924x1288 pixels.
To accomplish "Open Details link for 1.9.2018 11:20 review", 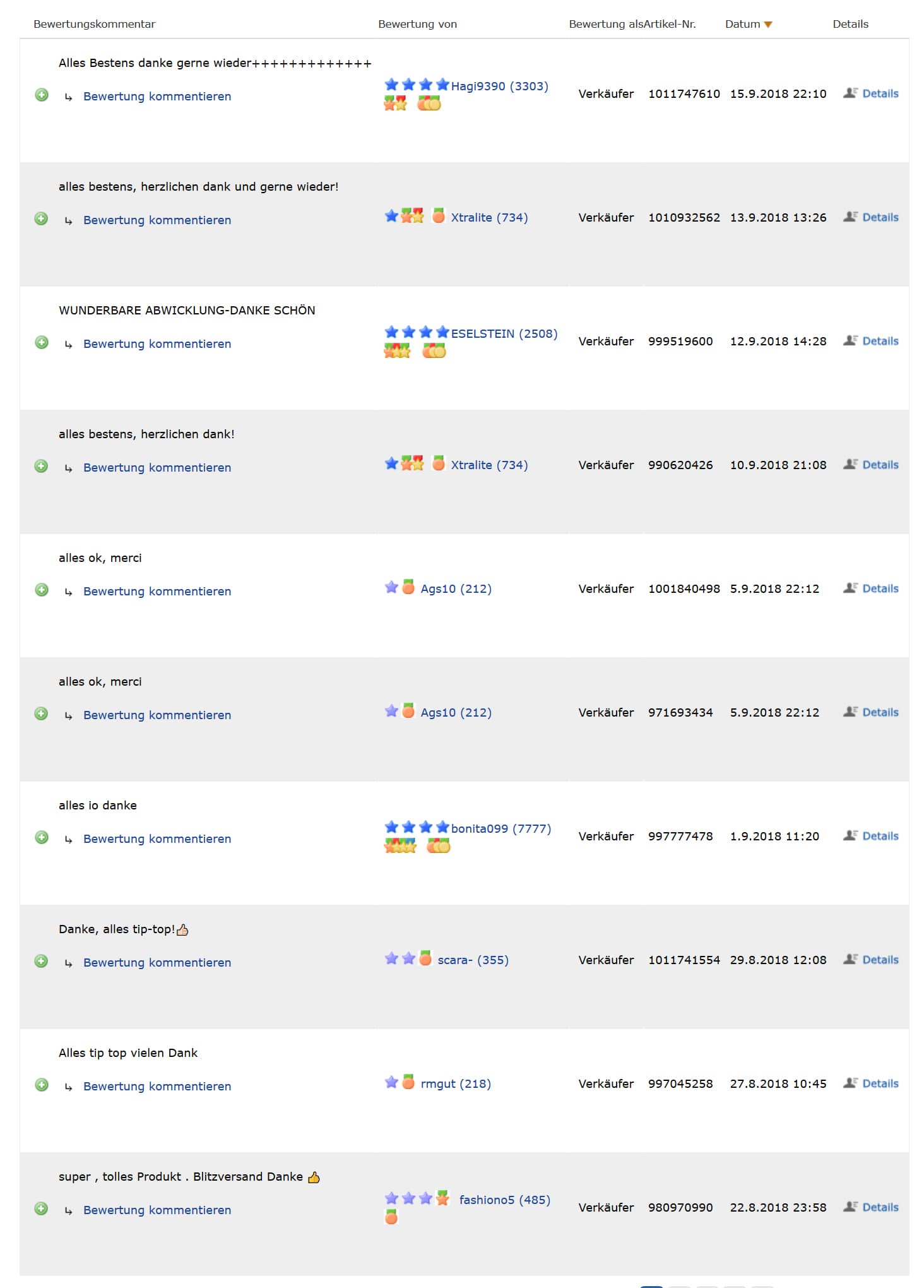I will point(880,836).
